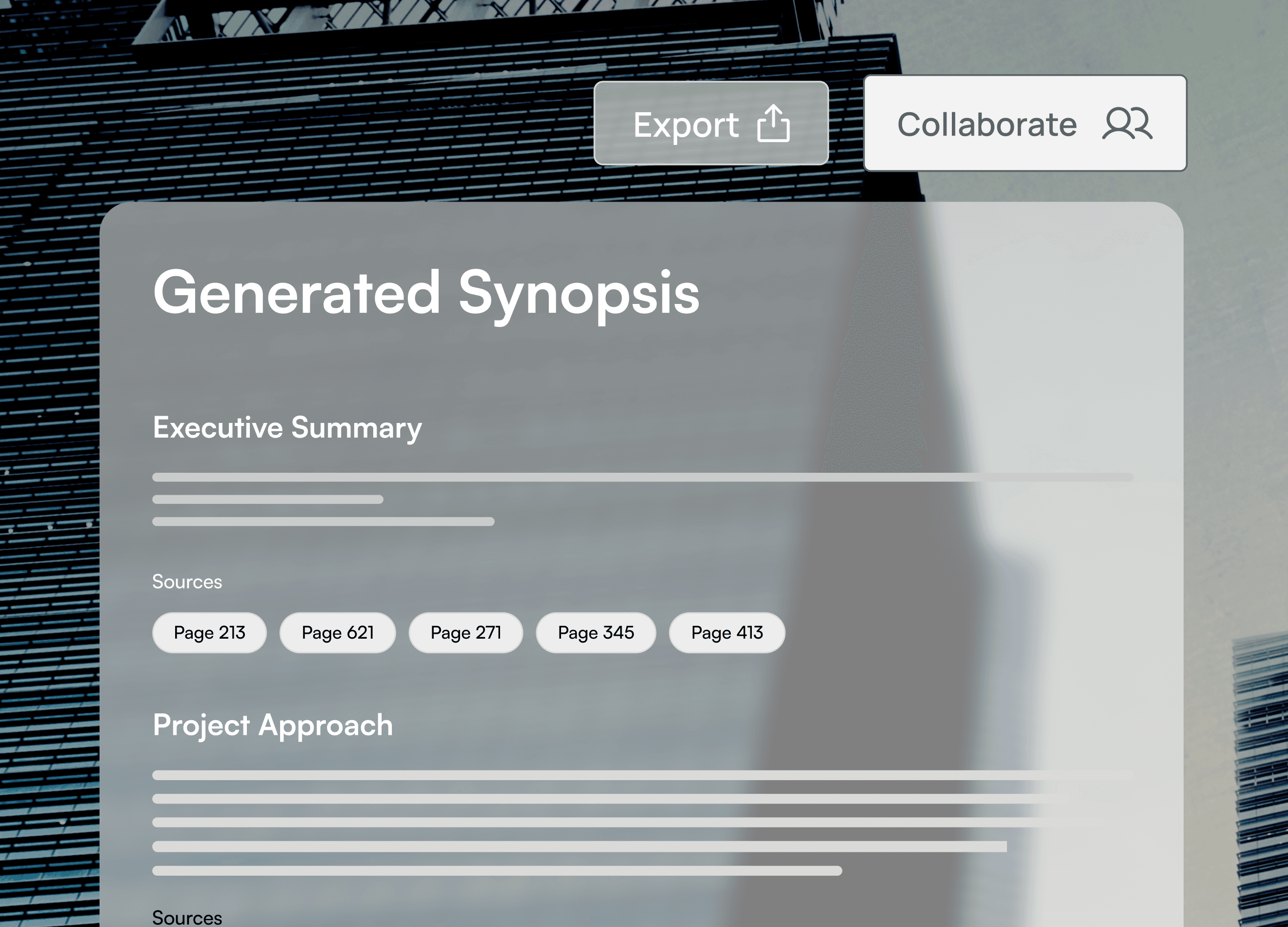Click the Export share icon

(773, 122)
